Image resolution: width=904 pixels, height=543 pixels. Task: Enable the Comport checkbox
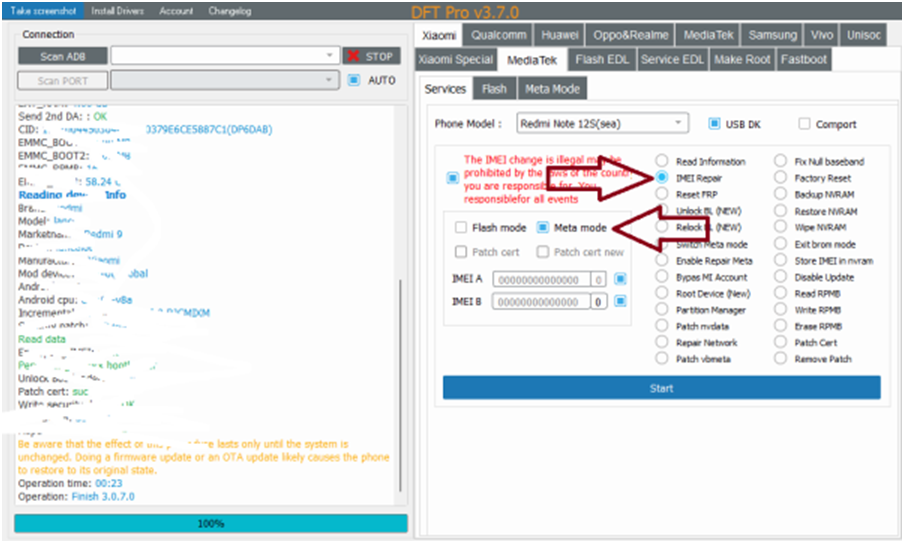804,123
